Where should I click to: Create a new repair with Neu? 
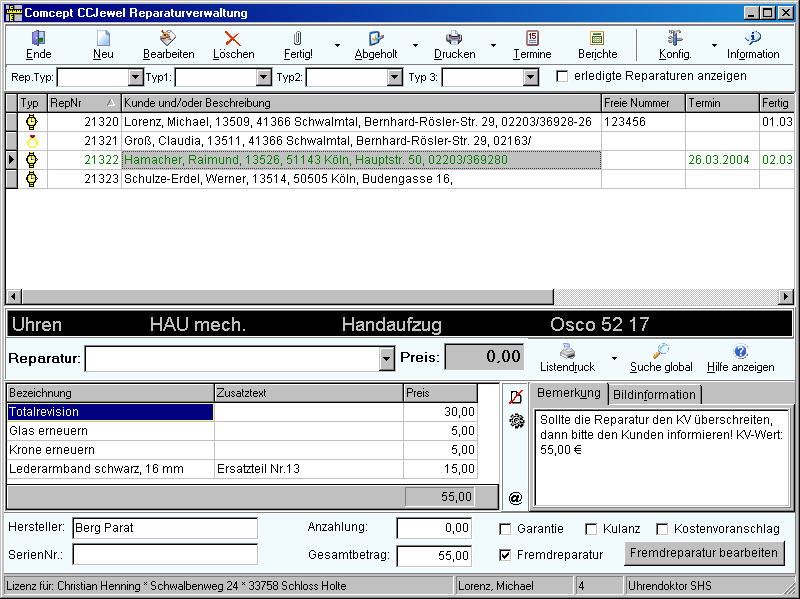tap(102, 38)
